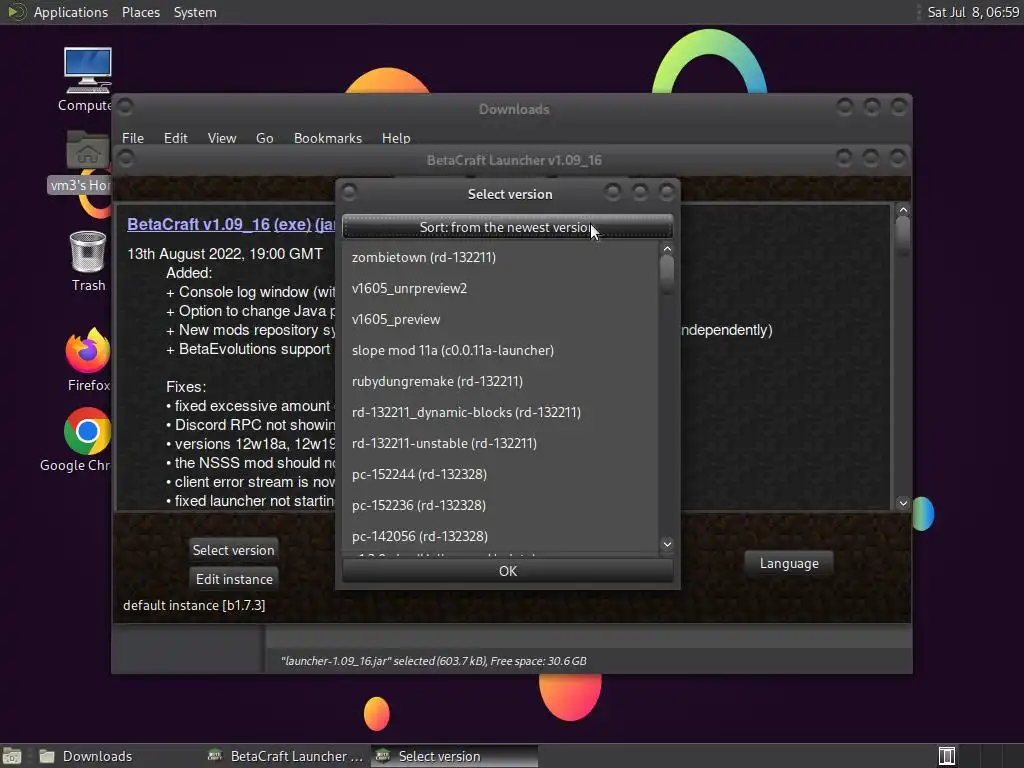Screen dimensions: 1024x768
Task: Click the date and time clock
Action: 973,12
